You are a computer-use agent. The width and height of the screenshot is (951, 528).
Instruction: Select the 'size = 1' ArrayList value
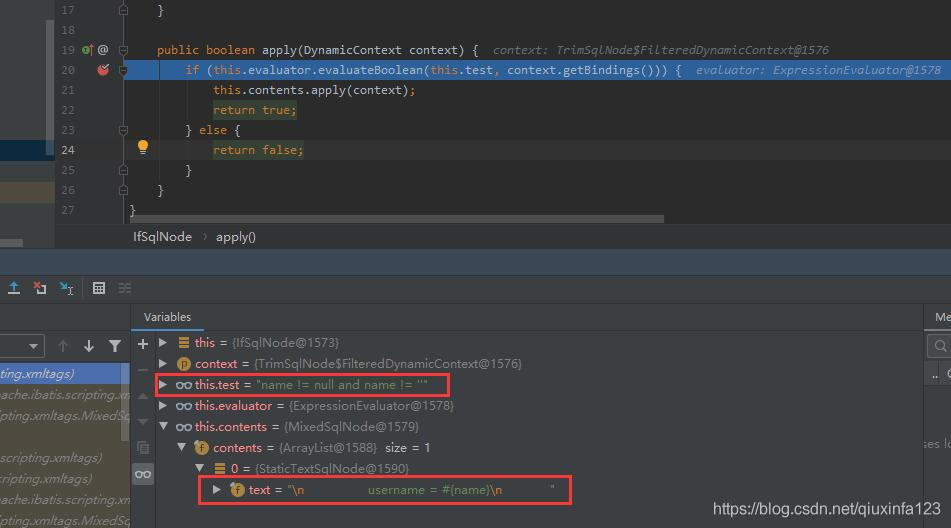click(x=408, y=448)
